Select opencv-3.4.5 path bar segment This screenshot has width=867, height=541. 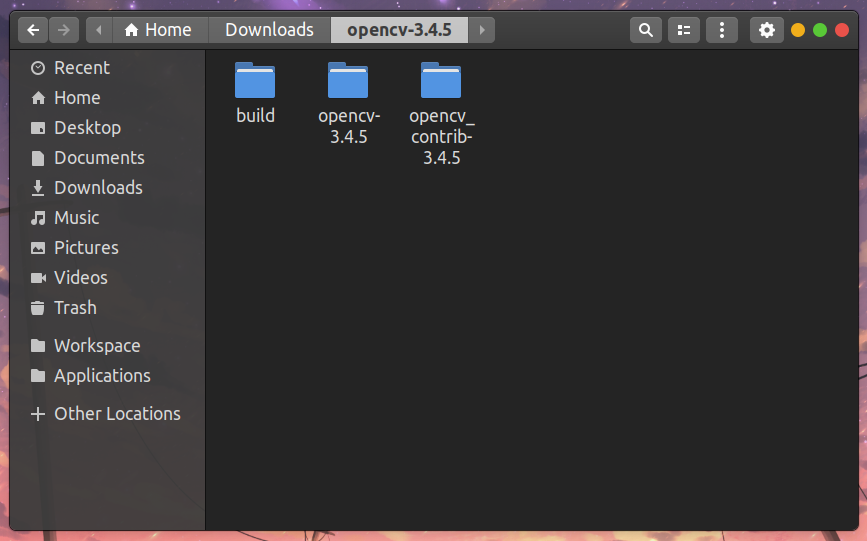click(x=399, y=30)
